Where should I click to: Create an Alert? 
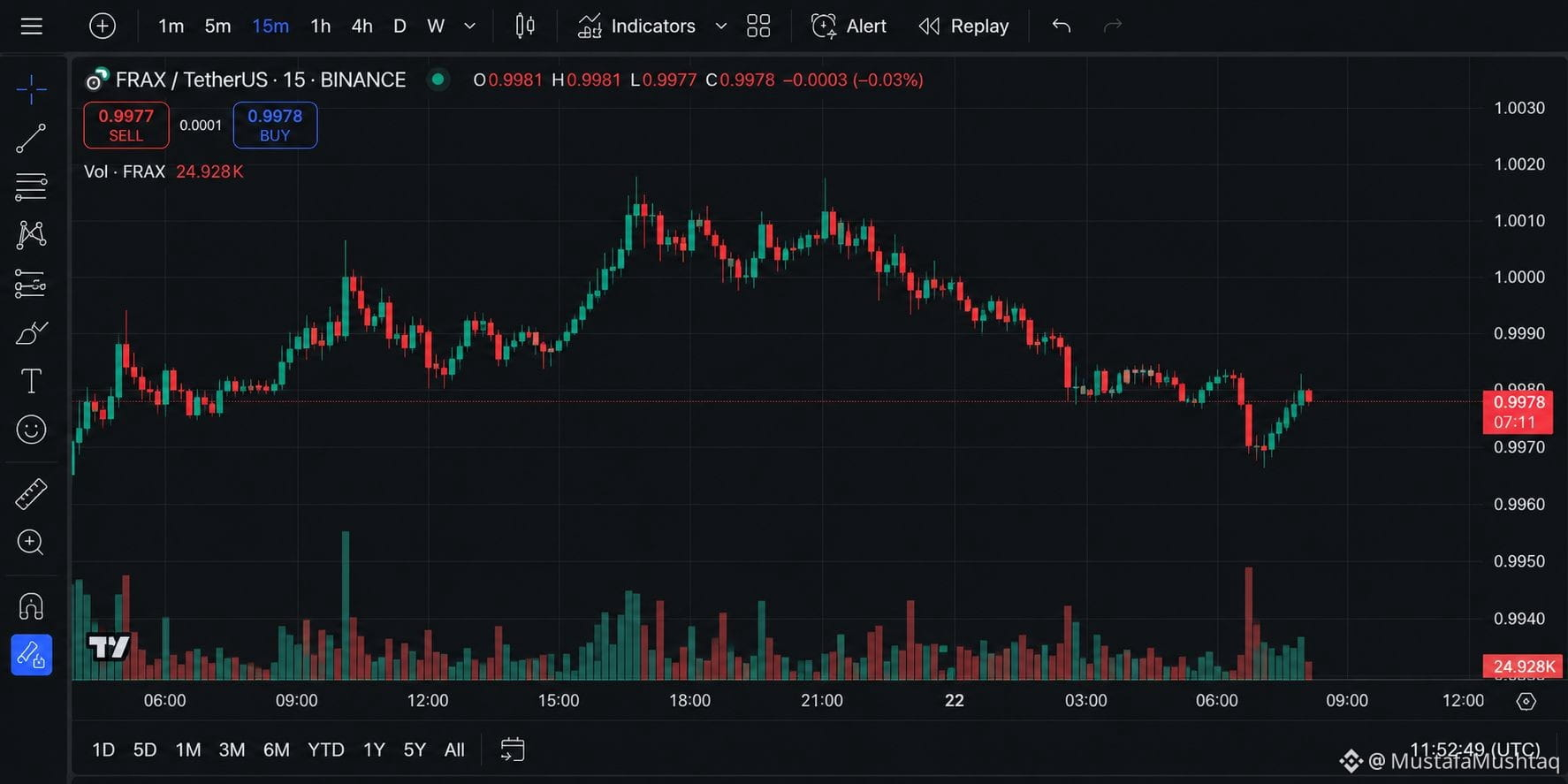[849, 26]
